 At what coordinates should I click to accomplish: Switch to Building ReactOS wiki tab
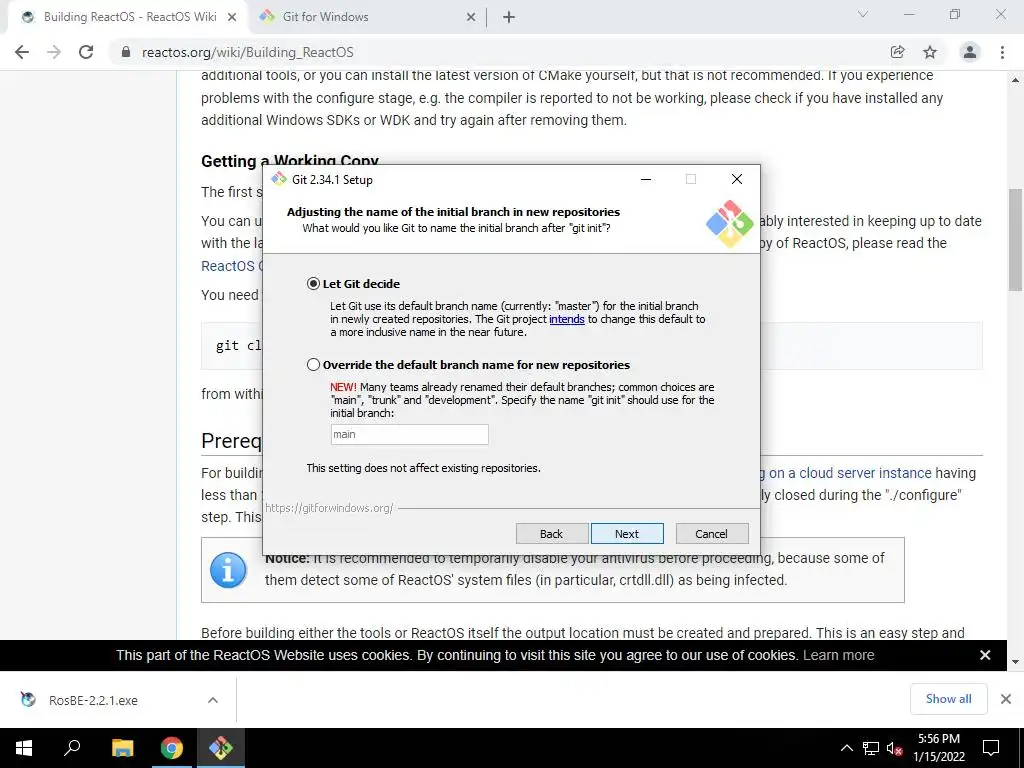tap(129, 17)
